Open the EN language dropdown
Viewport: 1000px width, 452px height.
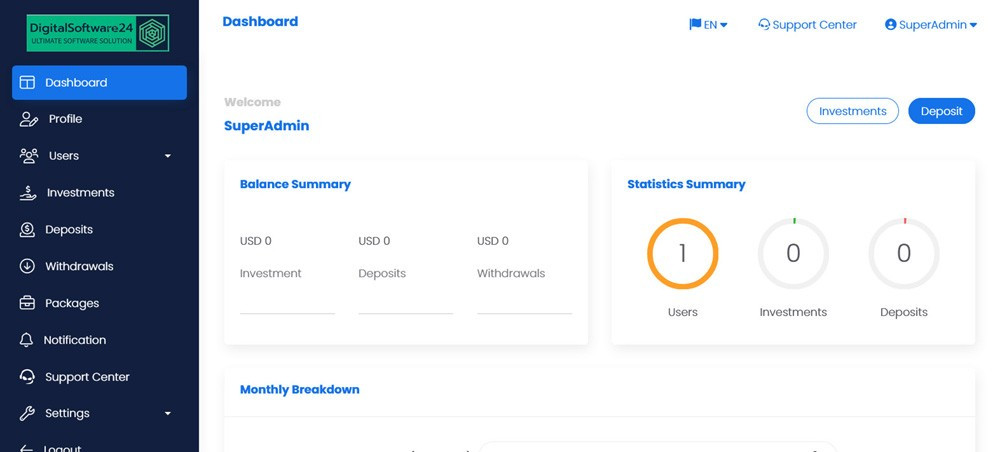(708, 25)
